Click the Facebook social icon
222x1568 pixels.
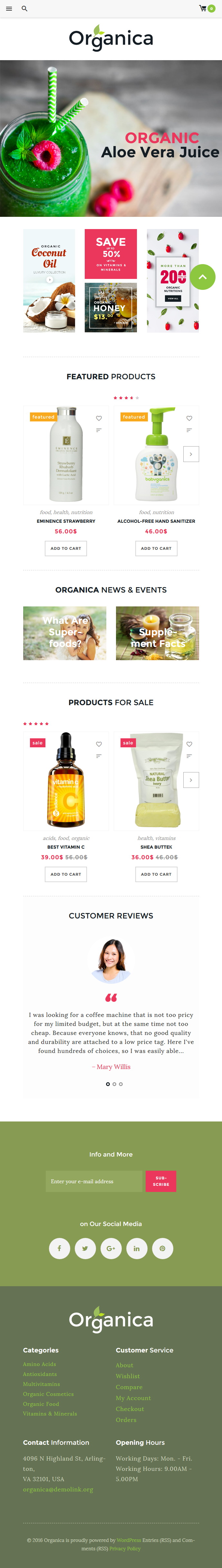(x=59, y=1248)
